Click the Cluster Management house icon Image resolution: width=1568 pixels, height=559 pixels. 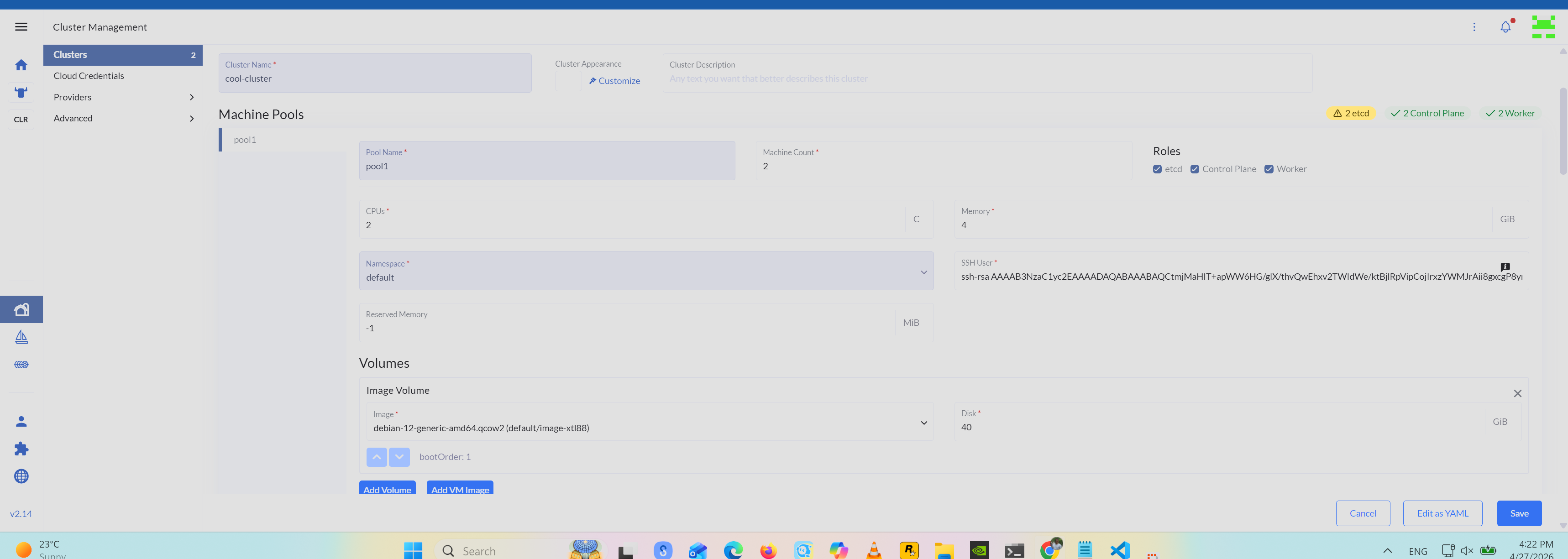[21, 309]
